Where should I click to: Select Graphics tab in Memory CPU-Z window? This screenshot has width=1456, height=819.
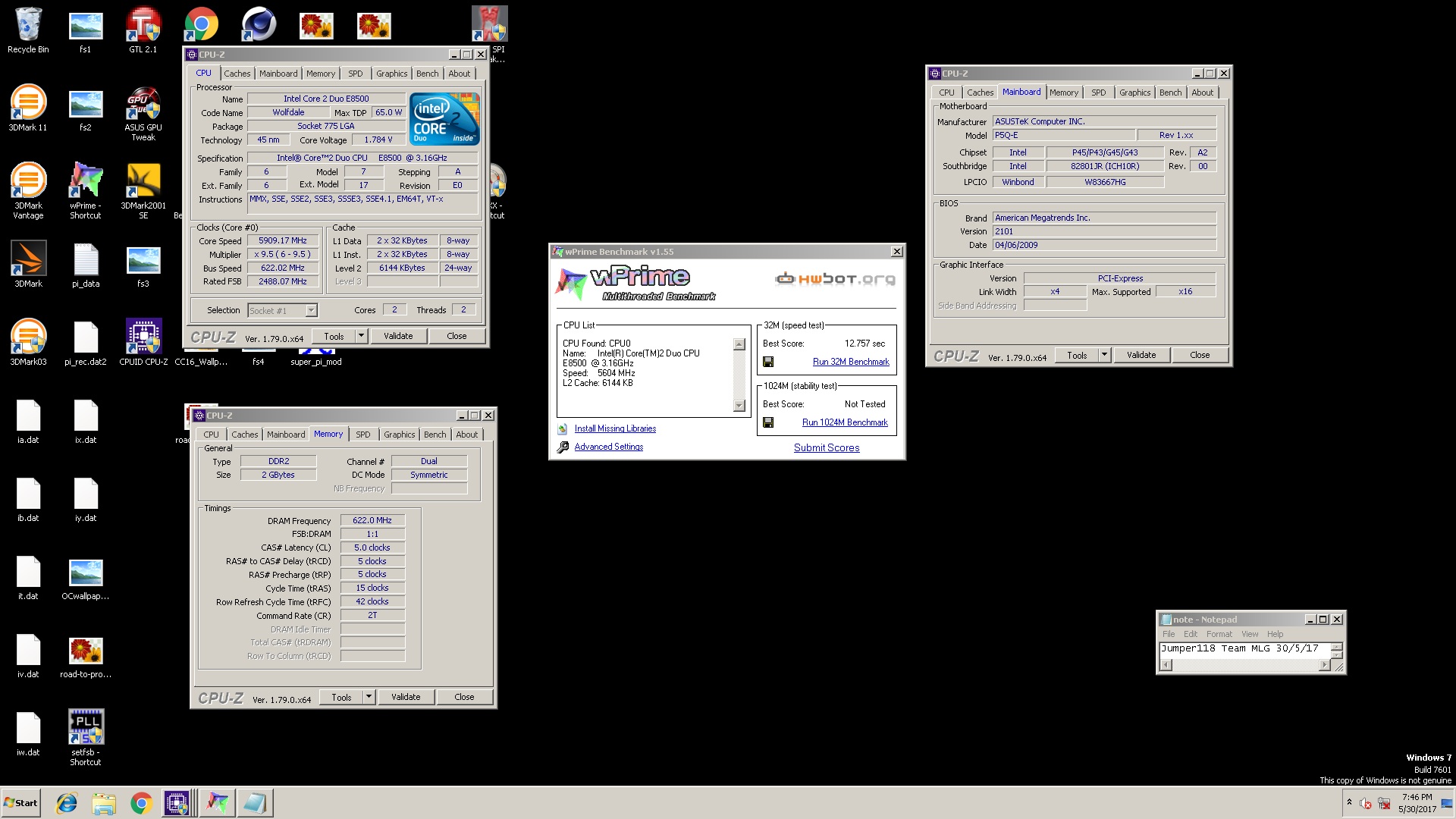[399, 435]
